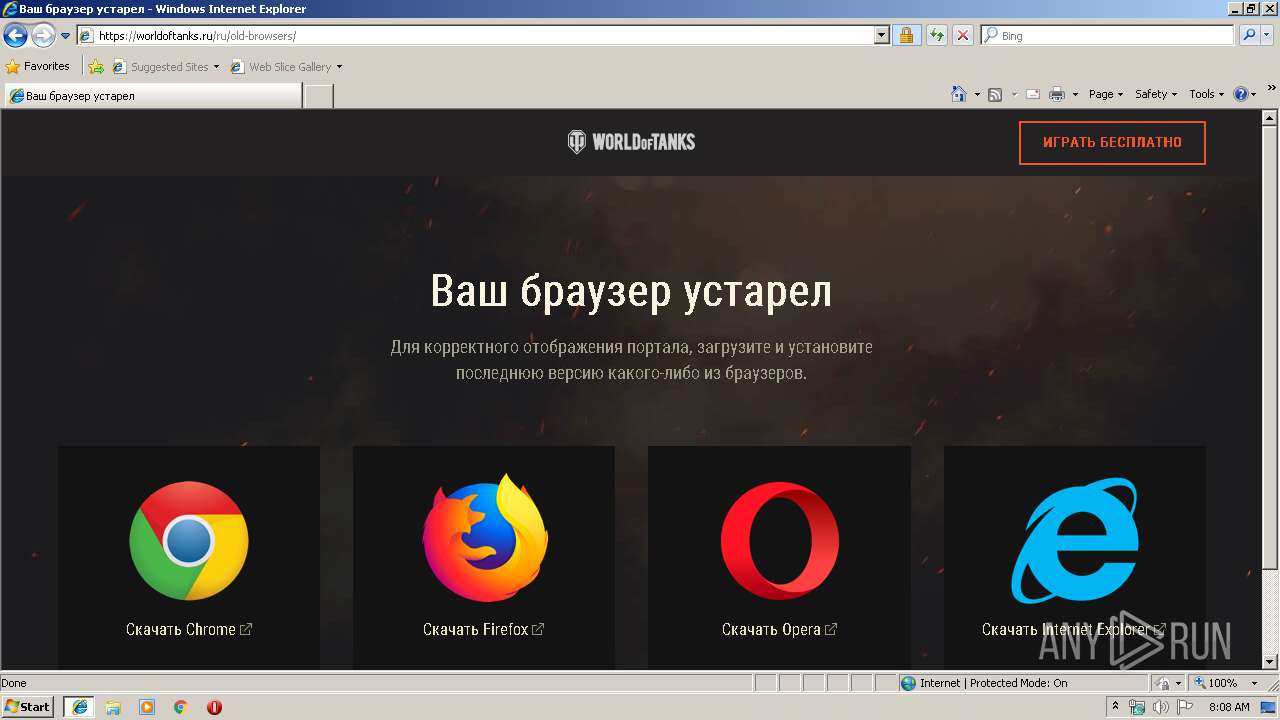The height and width of the screenshot is (720, 1280).
Task: Open the search provider dropdown arrow
Action: 1269,35
